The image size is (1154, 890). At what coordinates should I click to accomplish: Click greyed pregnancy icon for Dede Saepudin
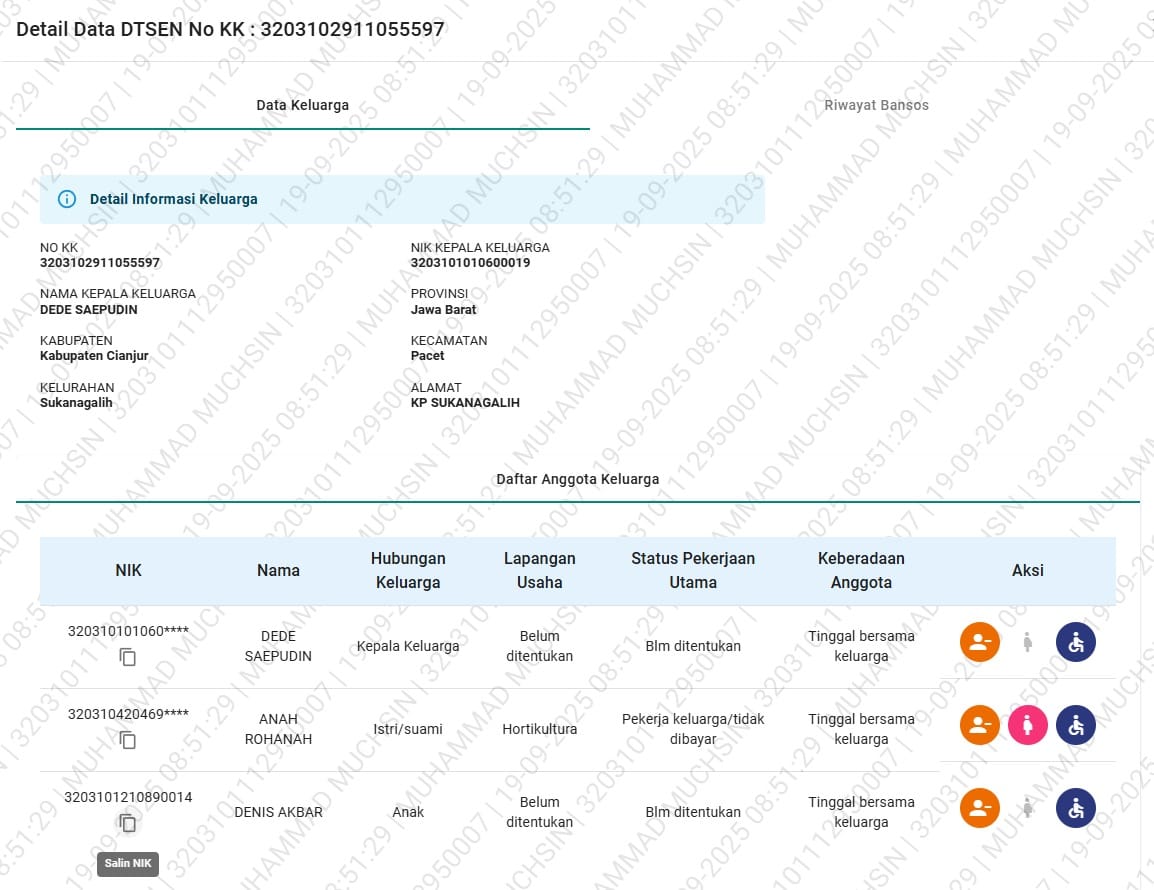[x=1027, y=642]
